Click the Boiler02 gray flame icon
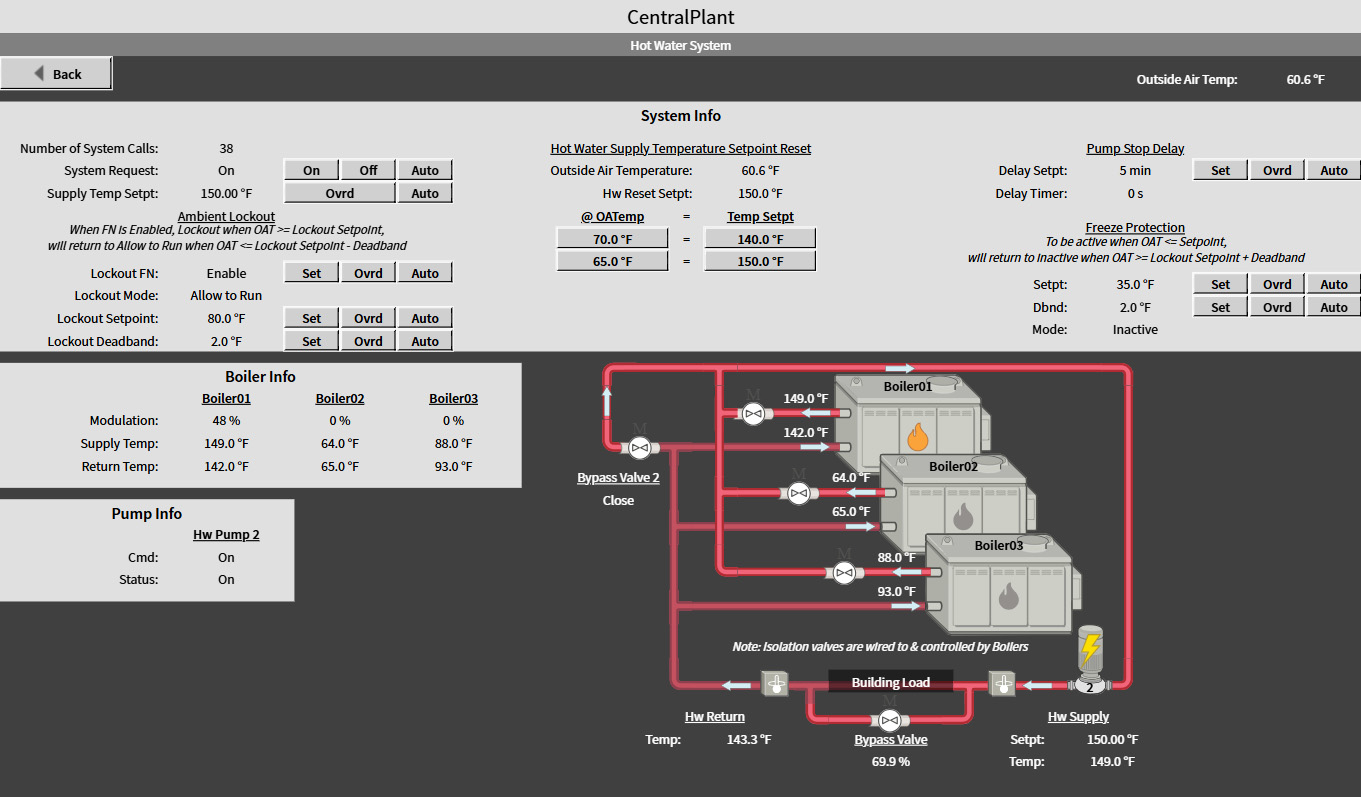 [x=963, y=516]
